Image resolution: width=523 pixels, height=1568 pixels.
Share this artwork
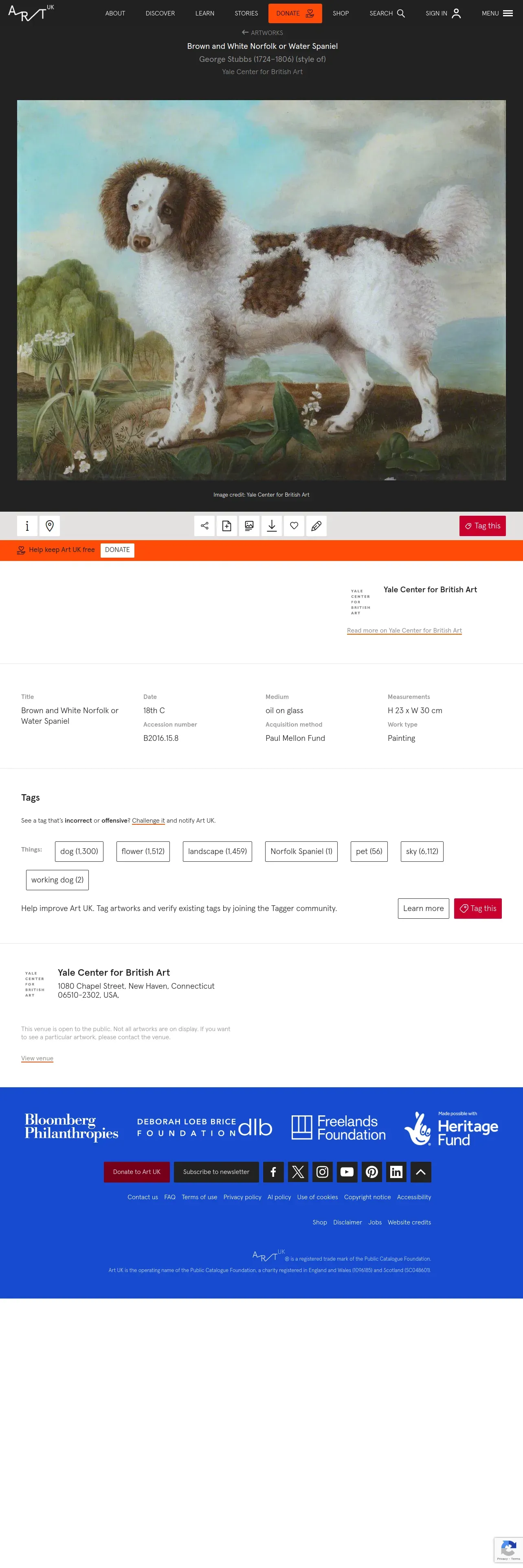[204, 526]
